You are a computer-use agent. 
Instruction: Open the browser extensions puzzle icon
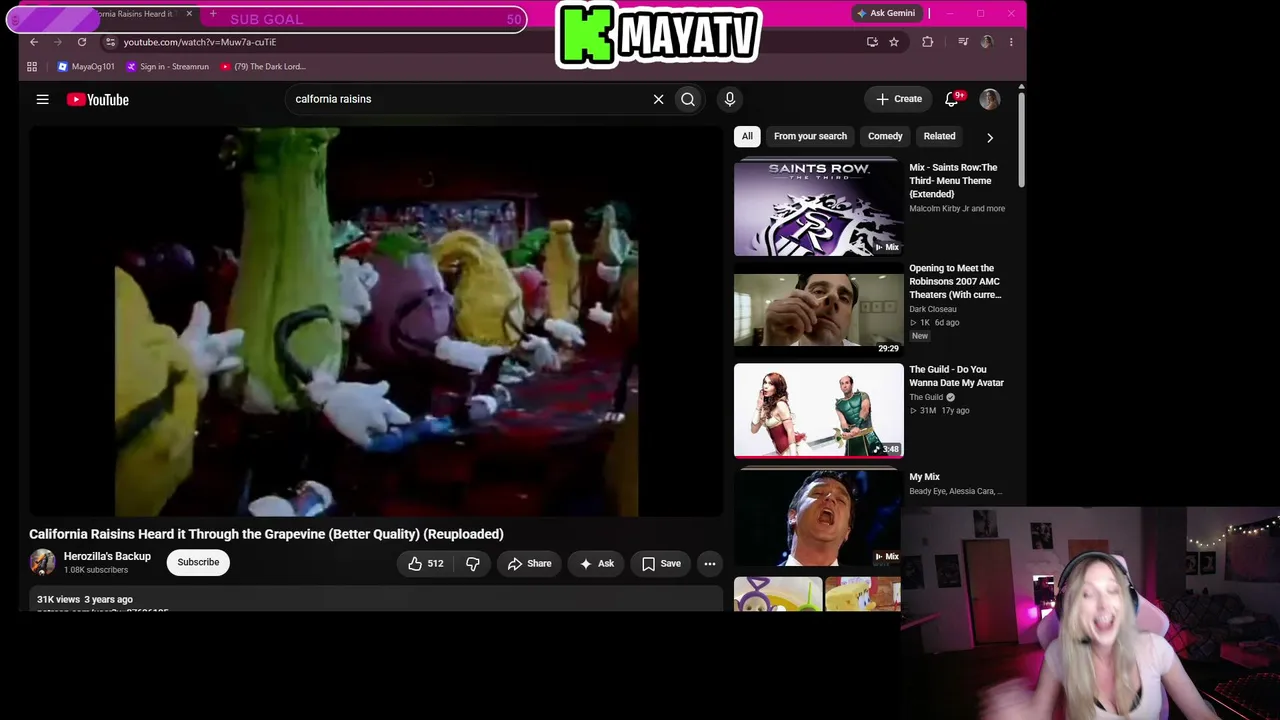coord(928,42)
